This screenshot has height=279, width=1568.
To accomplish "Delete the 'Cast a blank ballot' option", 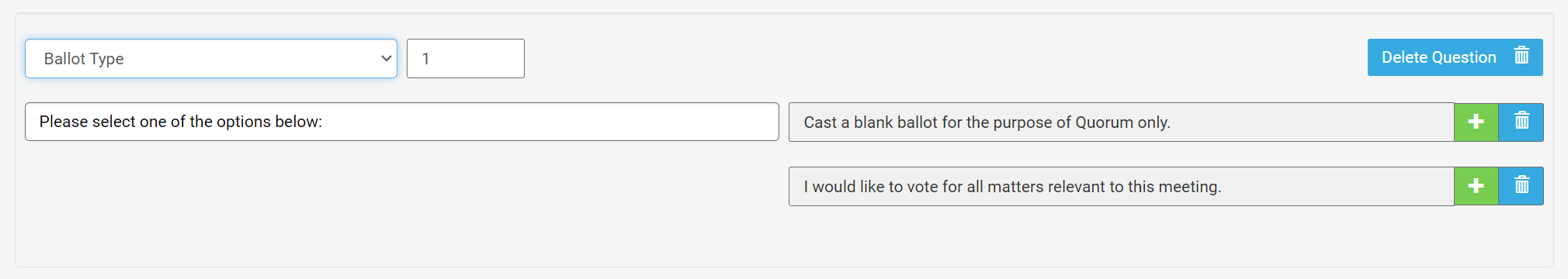I will (1521, 122).
